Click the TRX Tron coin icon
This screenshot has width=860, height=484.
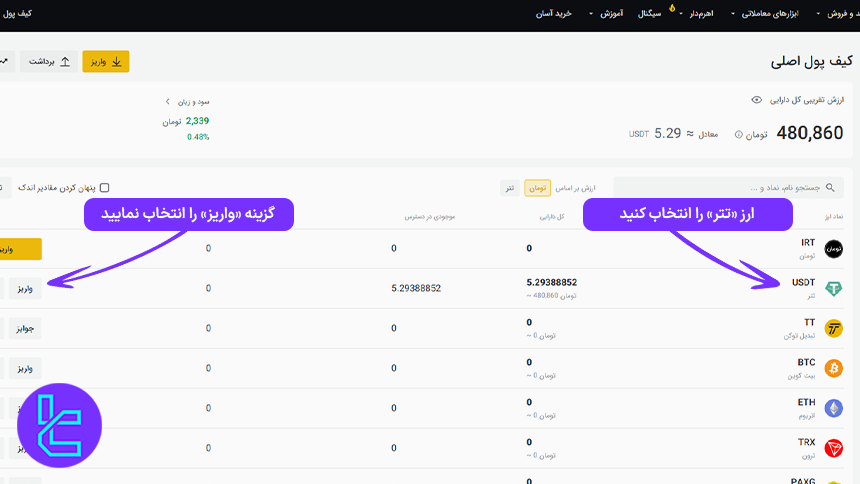pyautogui.click(x=834, y=448)
